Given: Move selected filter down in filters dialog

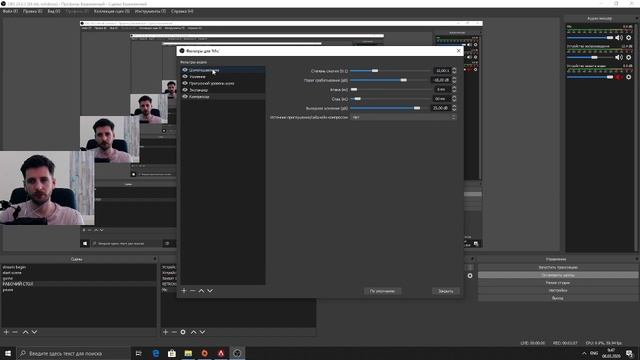Looking at the screenshot, I should coord(210,291).
